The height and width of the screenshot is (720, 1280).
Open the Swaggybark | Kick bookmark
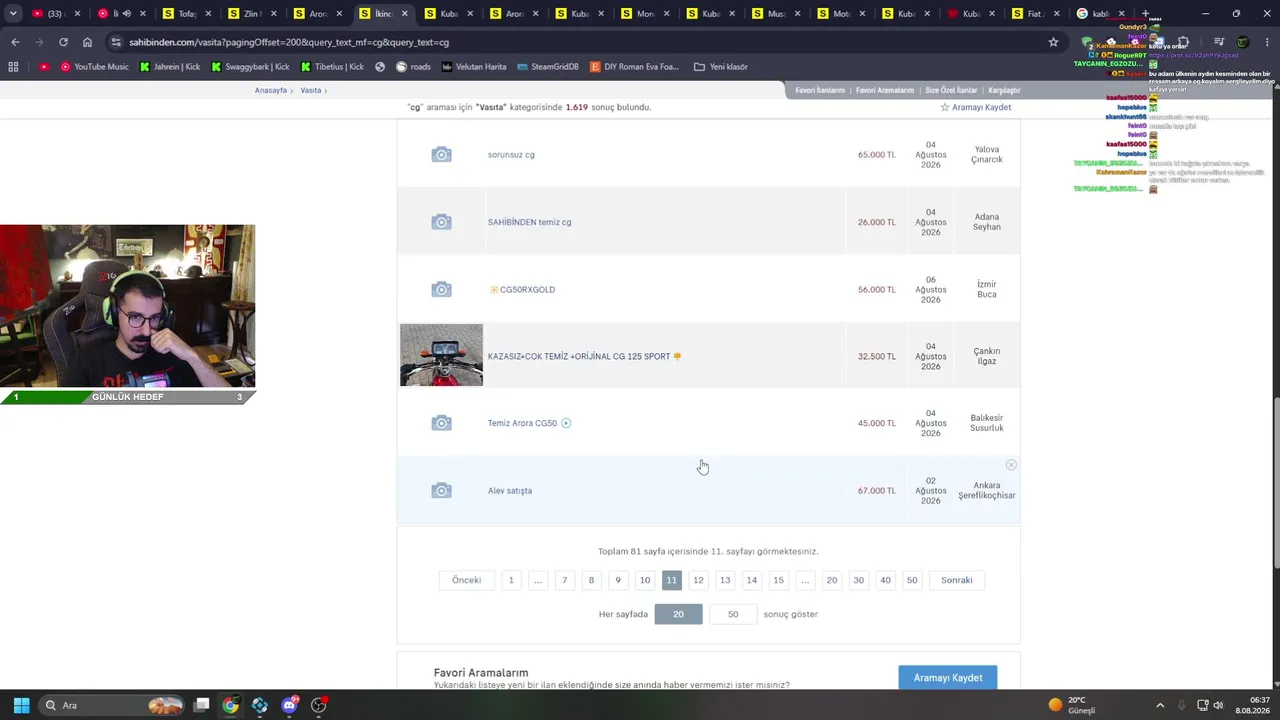(x=250, y=67)
